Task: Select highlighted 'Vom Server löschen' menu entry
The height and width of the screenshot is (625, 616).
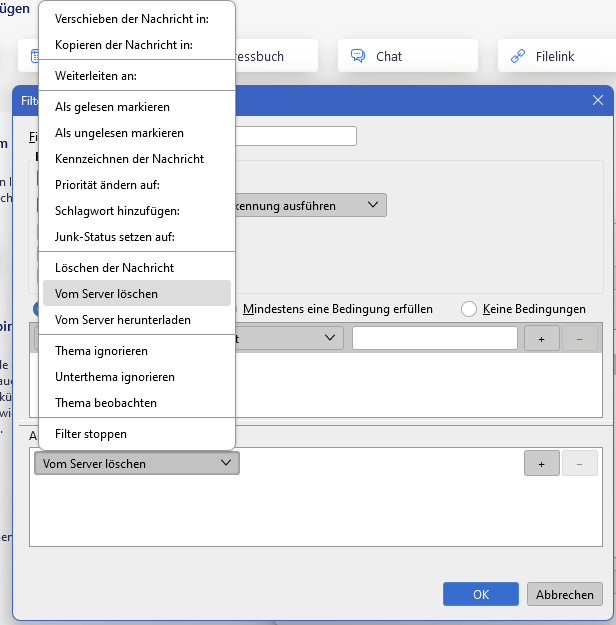Action: (137, 293)
